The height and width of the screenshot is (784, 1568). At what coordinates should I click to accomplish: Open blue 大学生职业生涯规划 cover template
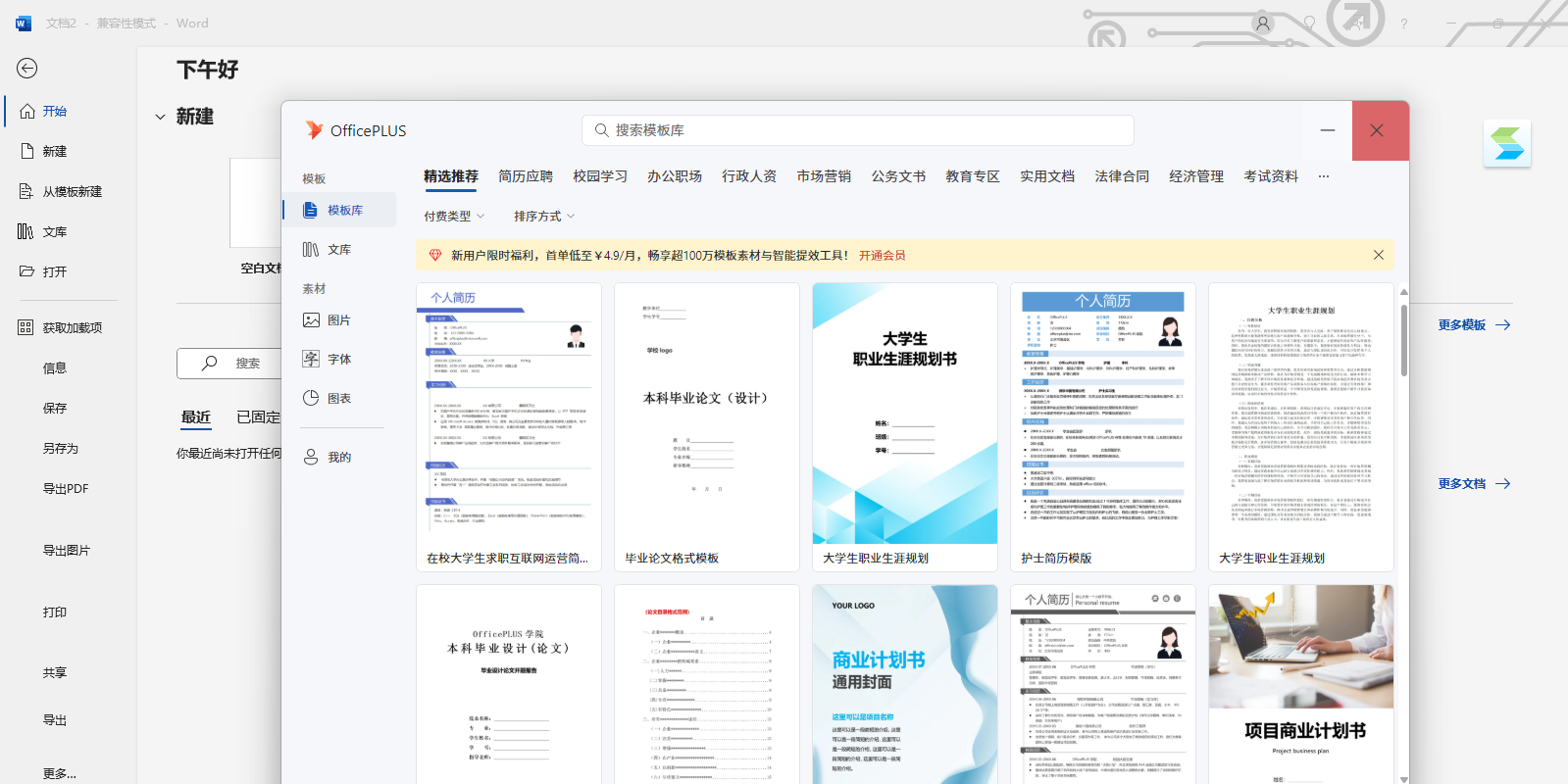click(905, 427)
